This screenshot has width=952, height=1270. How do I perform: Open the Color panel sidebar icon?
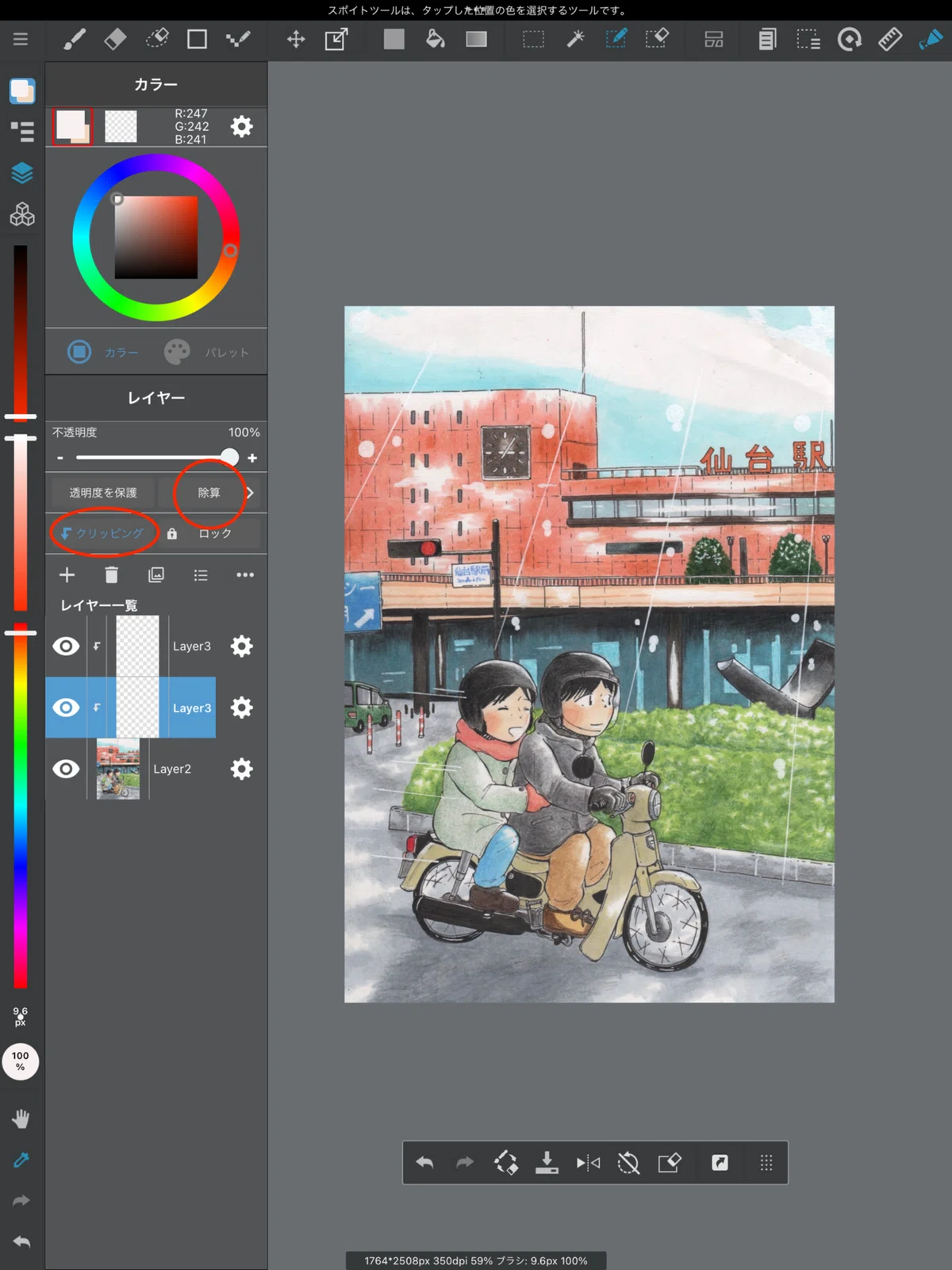22,90
